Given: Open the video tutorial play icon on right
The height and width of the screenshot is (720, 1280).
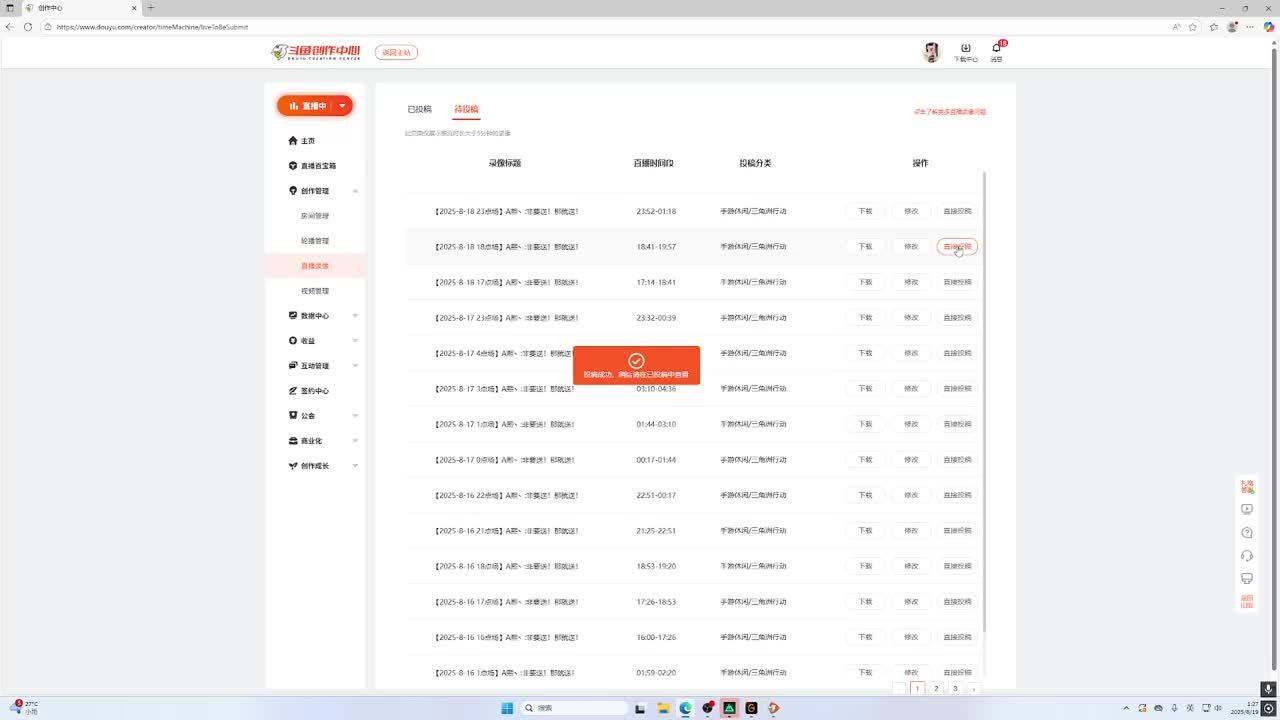Looking at the screenshot, I should pos(1247,509).
